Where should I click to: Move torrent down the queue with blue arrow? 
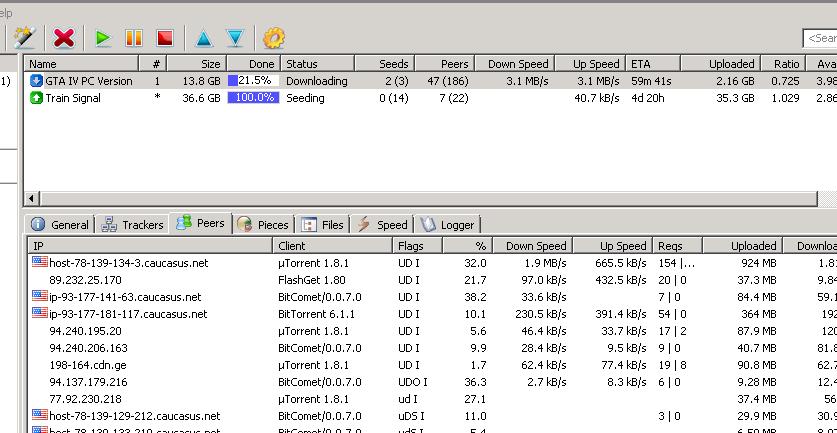235,38
